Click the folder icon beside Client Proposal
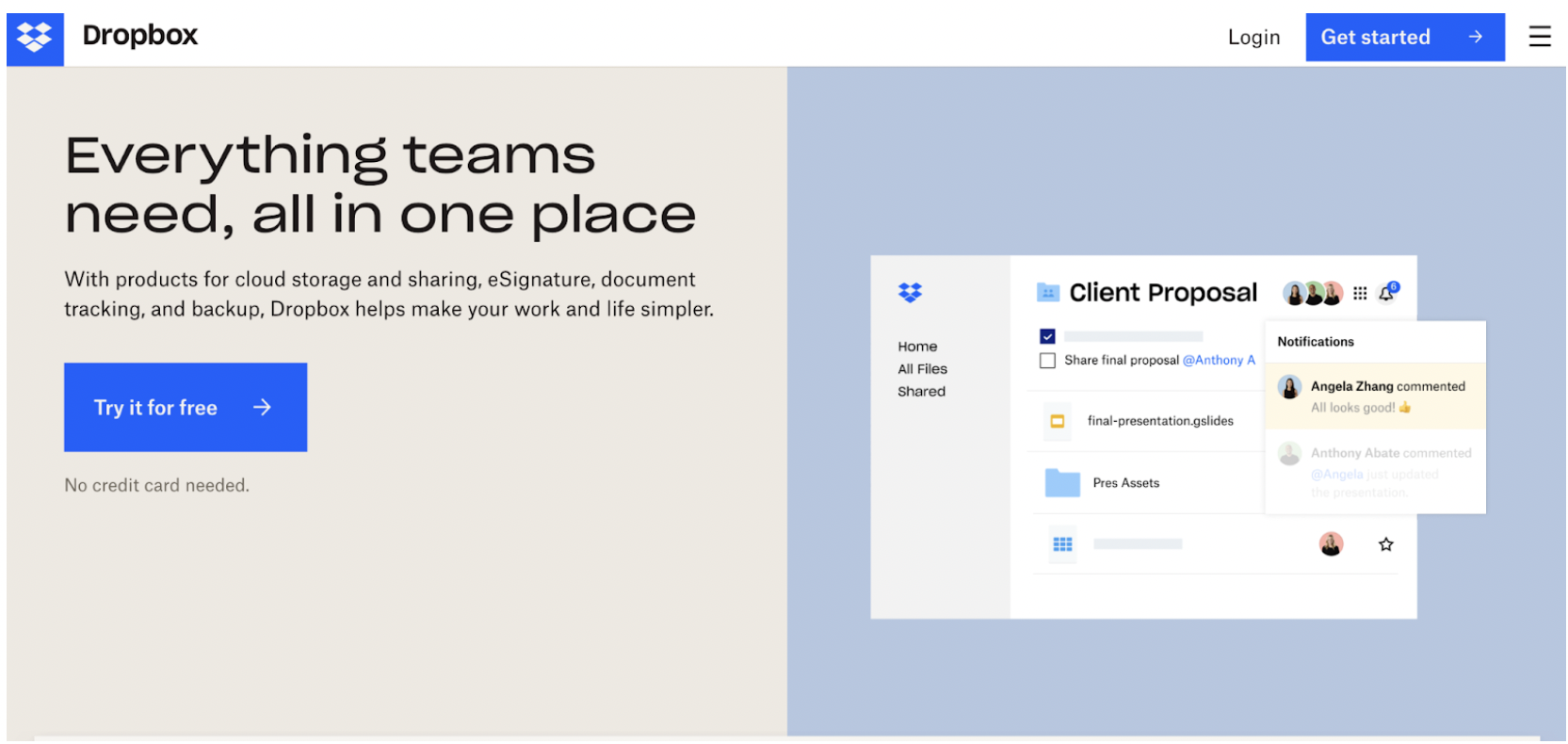The image size is (1568, 744). [x=1048, y=293]
